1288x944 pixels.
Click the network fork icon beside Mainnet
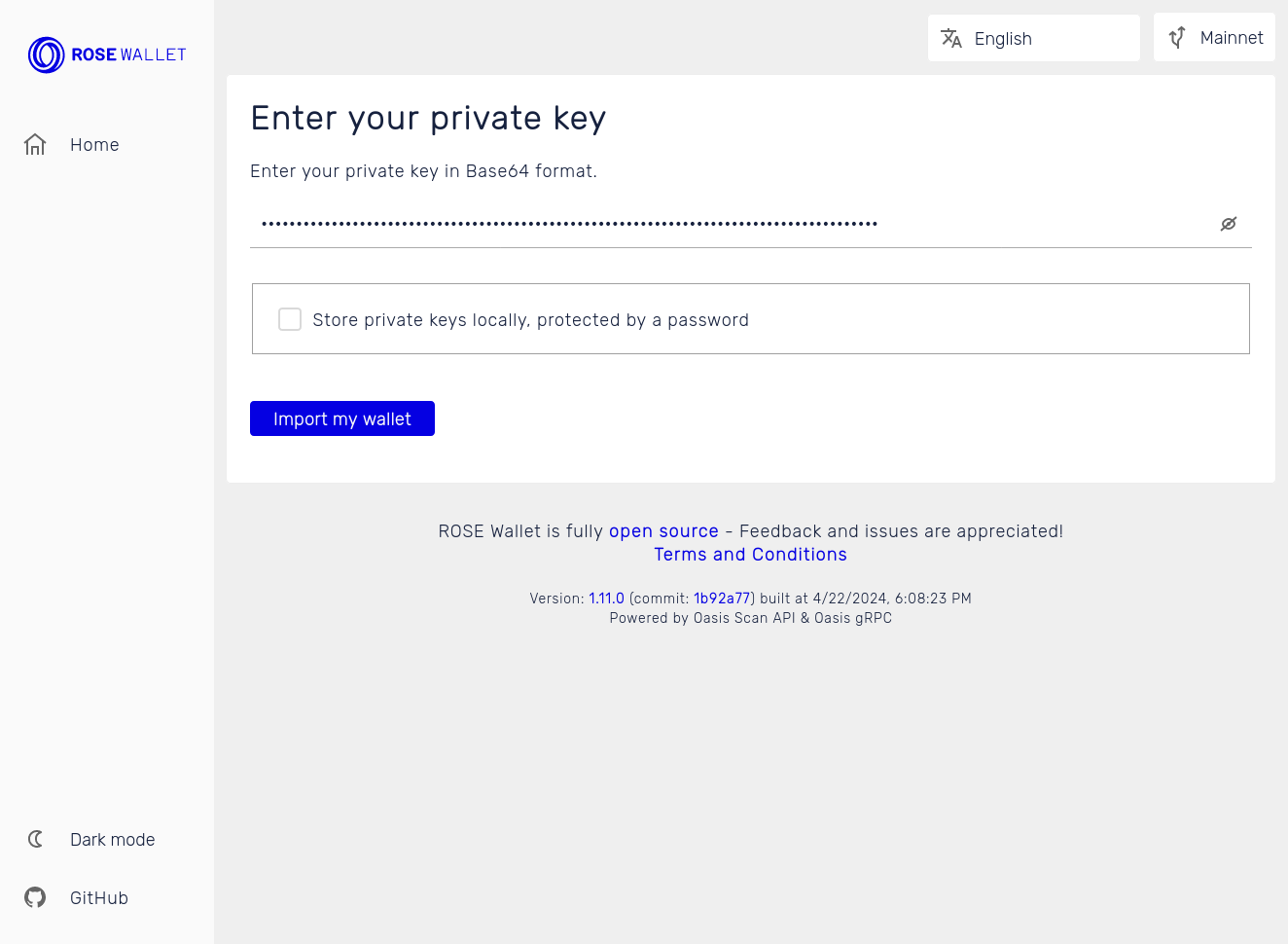(1177, 37)
